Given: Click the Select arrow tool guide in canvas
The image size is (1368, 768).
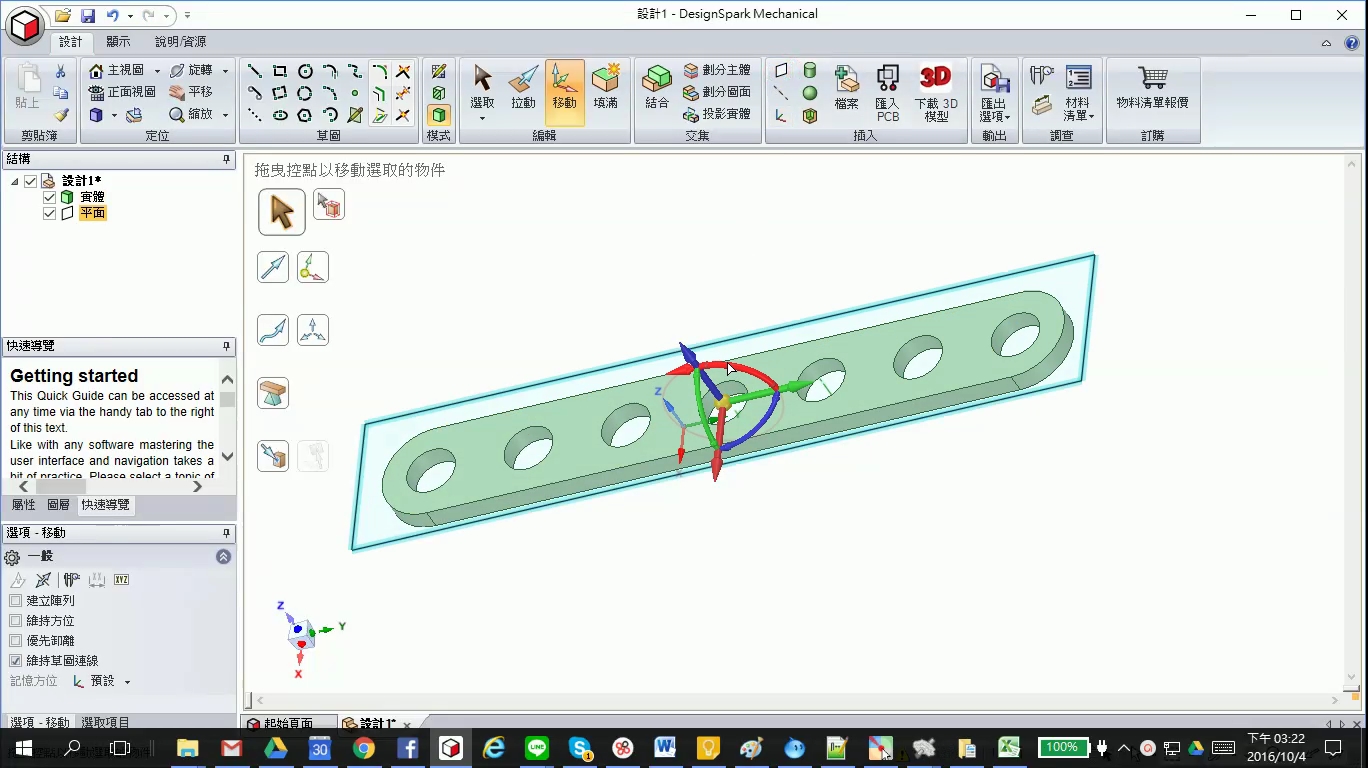Looking at the screenshot, I should [282, 212].
